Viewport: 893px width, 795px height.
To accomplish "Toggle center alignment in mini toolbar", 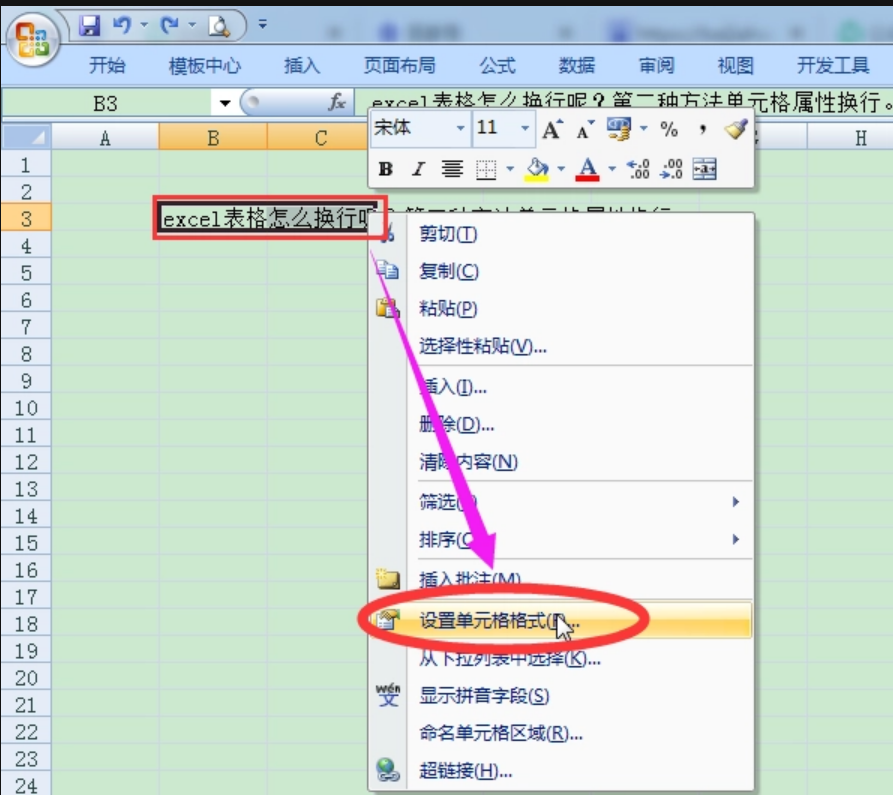I will coord(452,169).
